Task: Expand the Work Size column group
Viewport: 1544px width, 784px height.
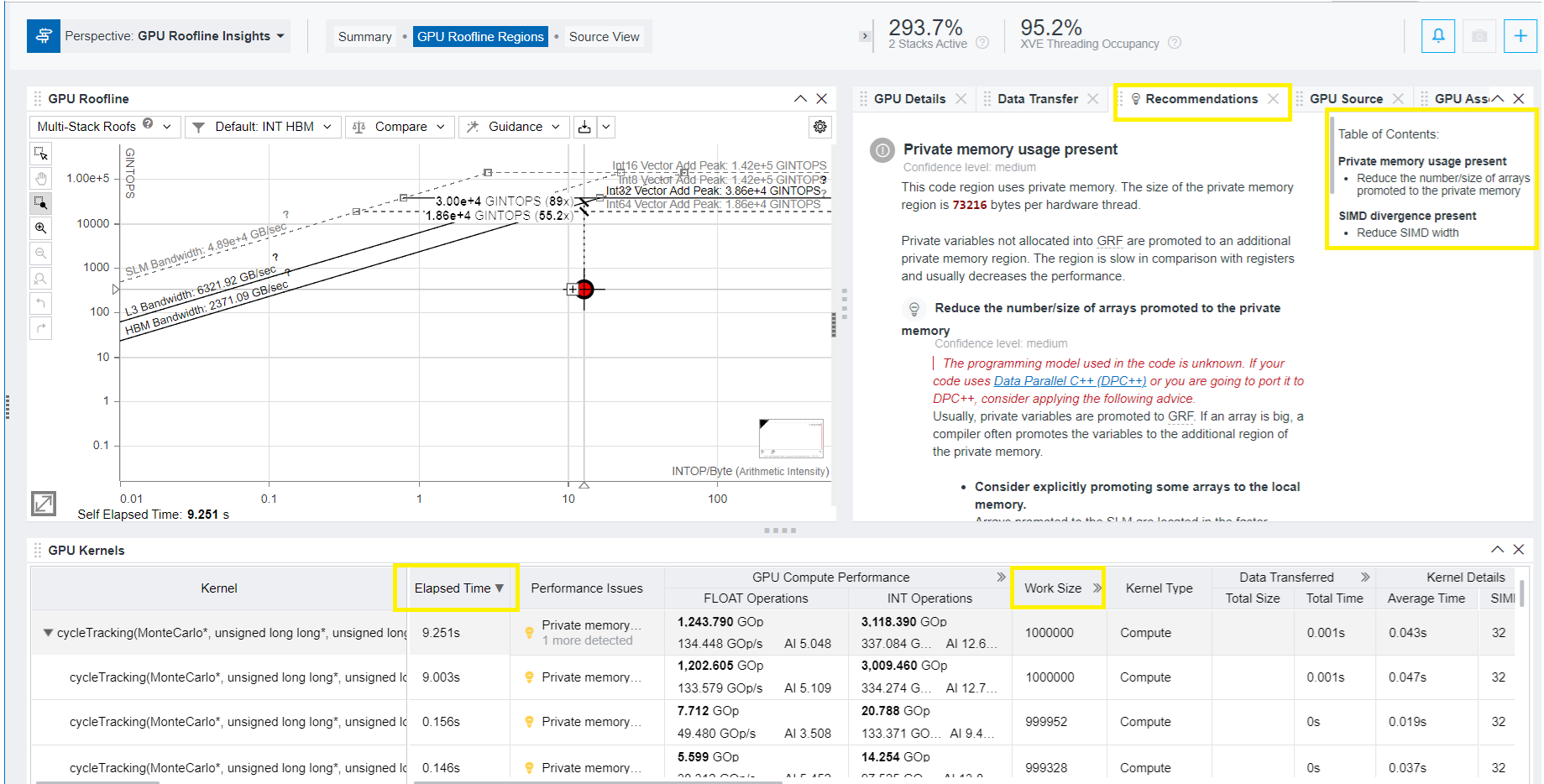Action: [x=1097, y=588]
